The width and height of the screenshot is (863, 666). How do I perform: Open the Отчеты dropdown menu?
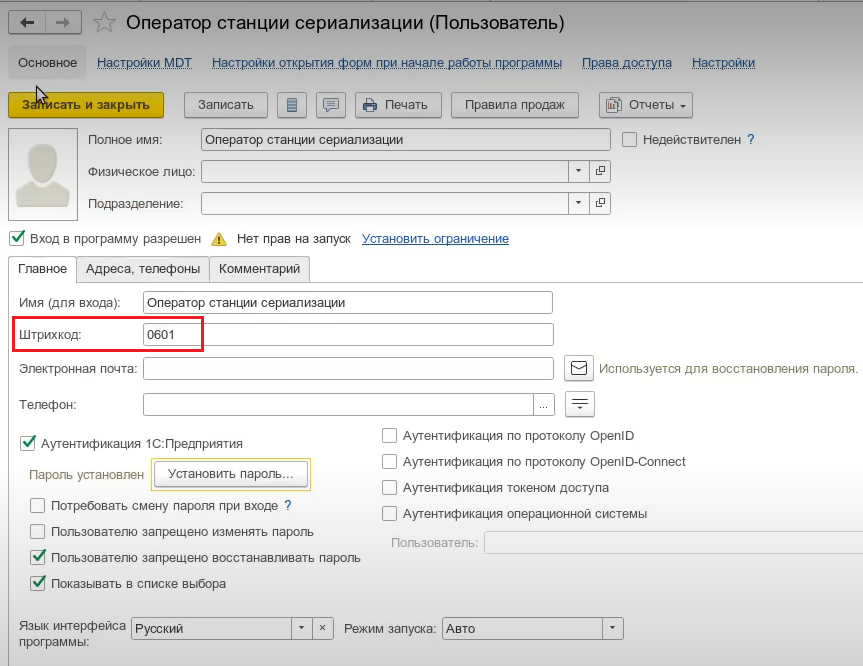(645, 105)
